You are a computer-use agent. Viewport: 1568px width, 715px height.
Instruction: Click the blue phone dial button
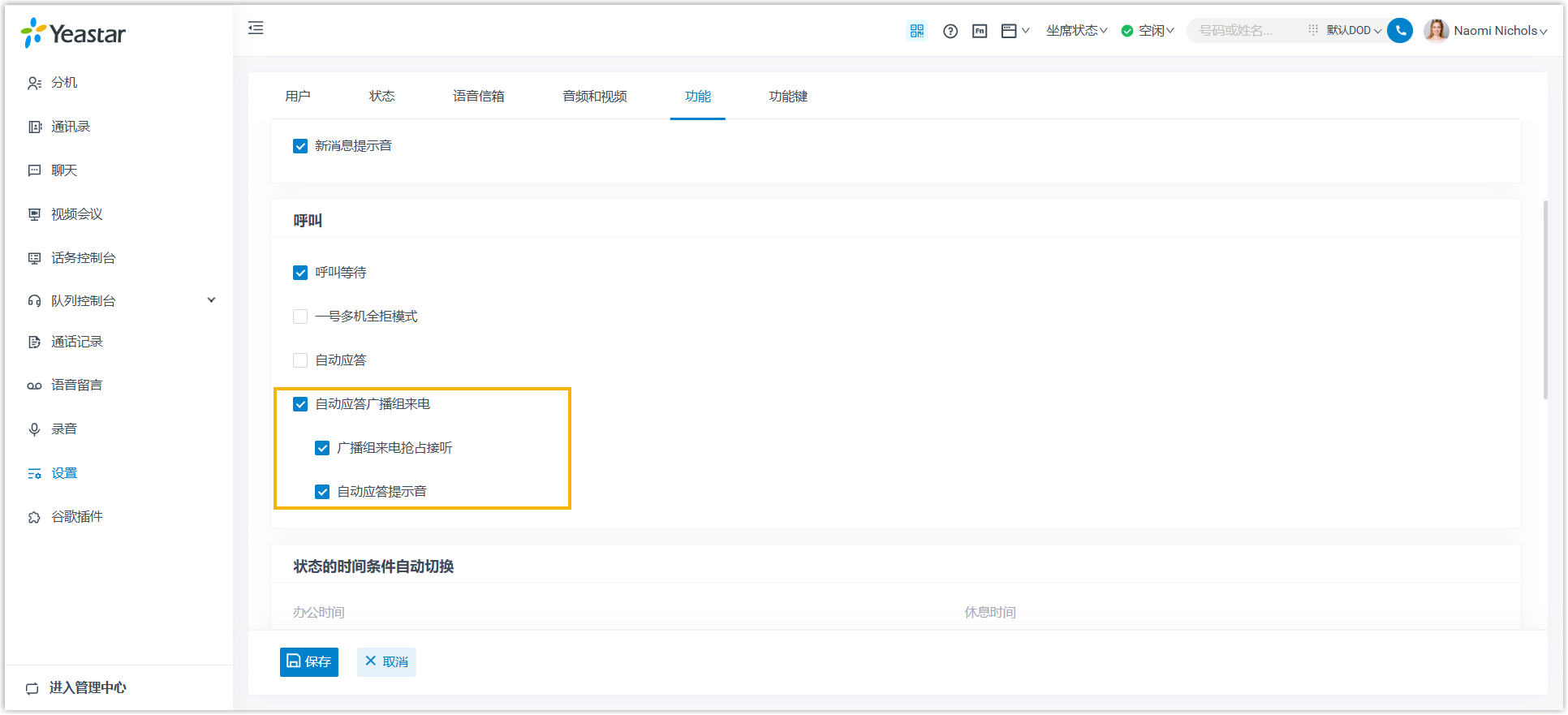tap(1399, 31)
